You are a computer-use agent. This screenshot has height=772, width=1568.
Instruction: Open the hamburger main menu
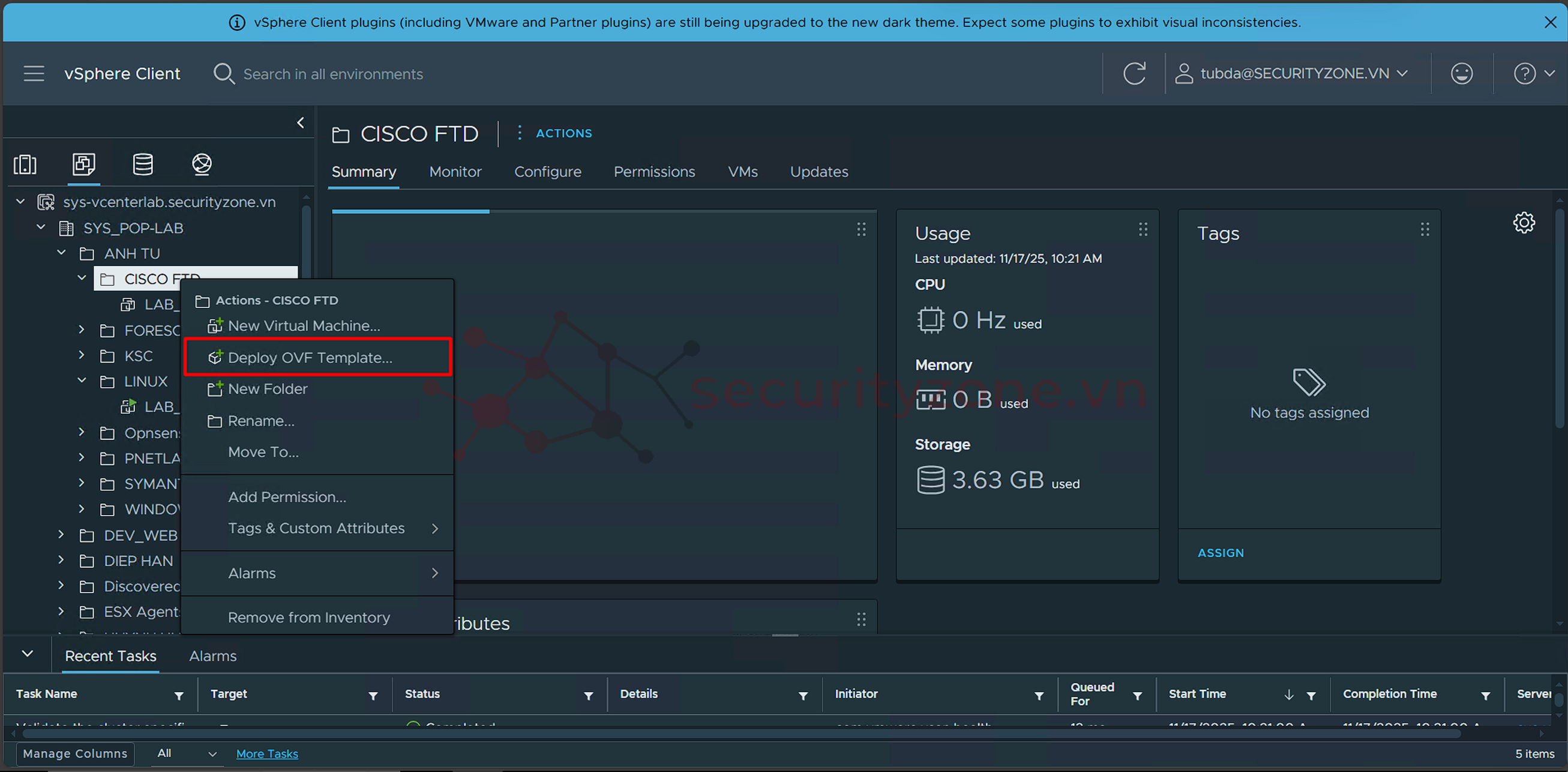tap(34, 74)
